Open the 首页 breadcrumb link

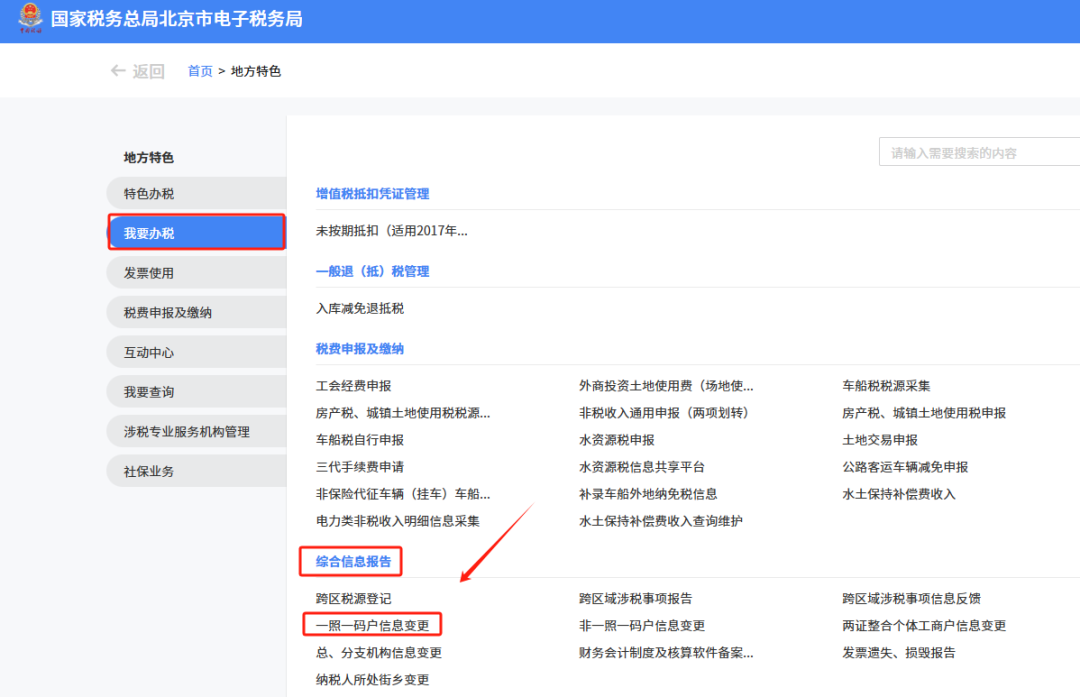click(x=198, y=70)
